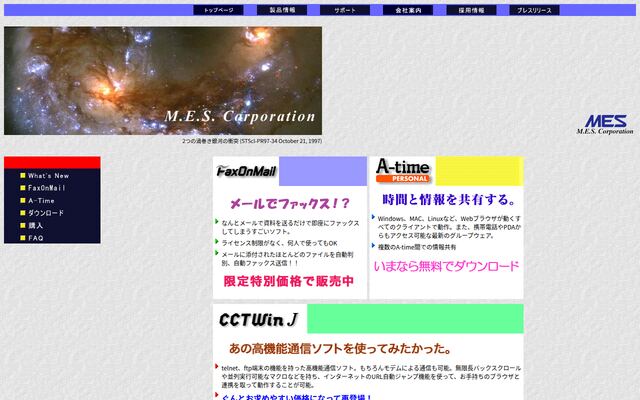The height and width of the screenshot is (400, 640).
Task: Go to 購入 in the sidebar
Action: pyautogui.click(x=36, y=225)
